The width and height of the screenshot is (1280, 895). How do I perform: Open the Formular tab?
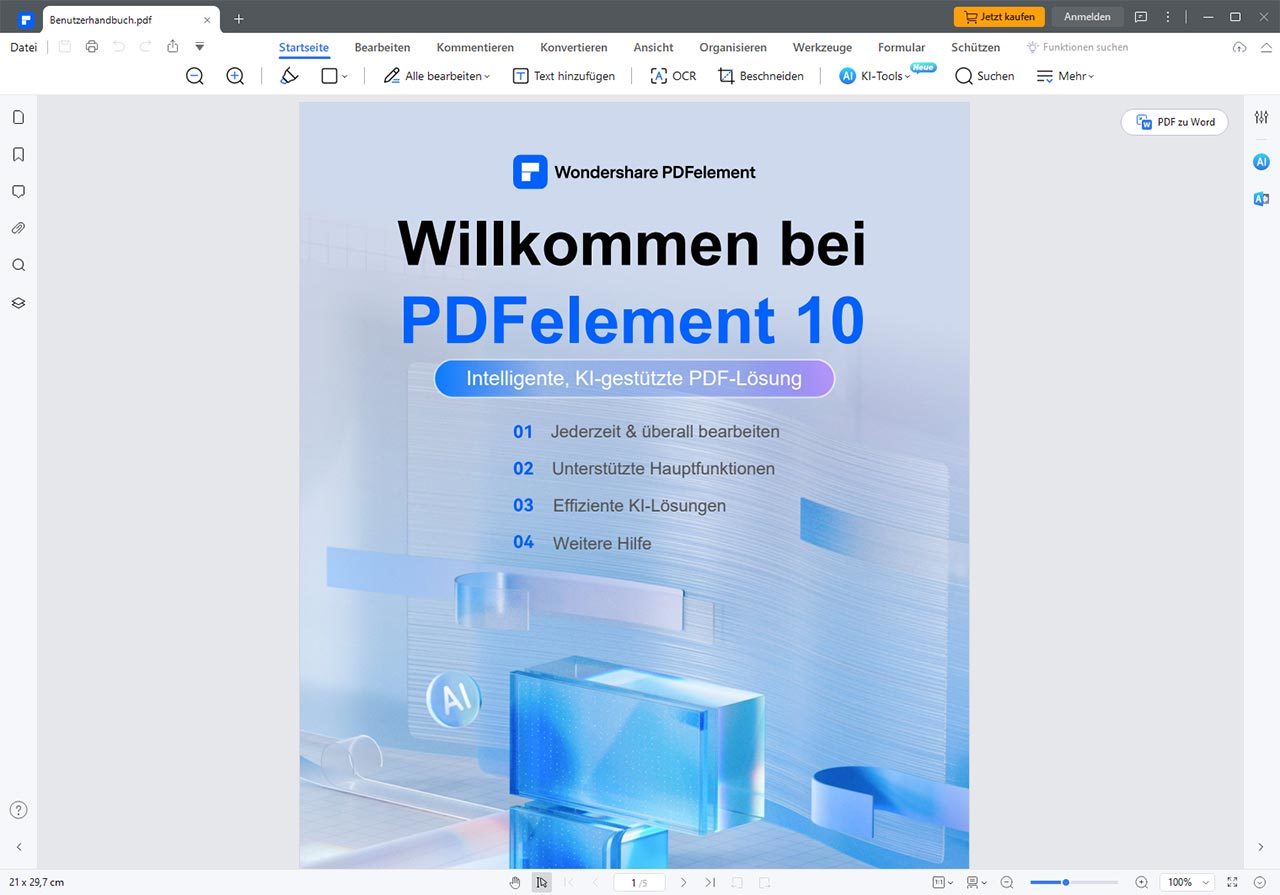tap(902, 47)
